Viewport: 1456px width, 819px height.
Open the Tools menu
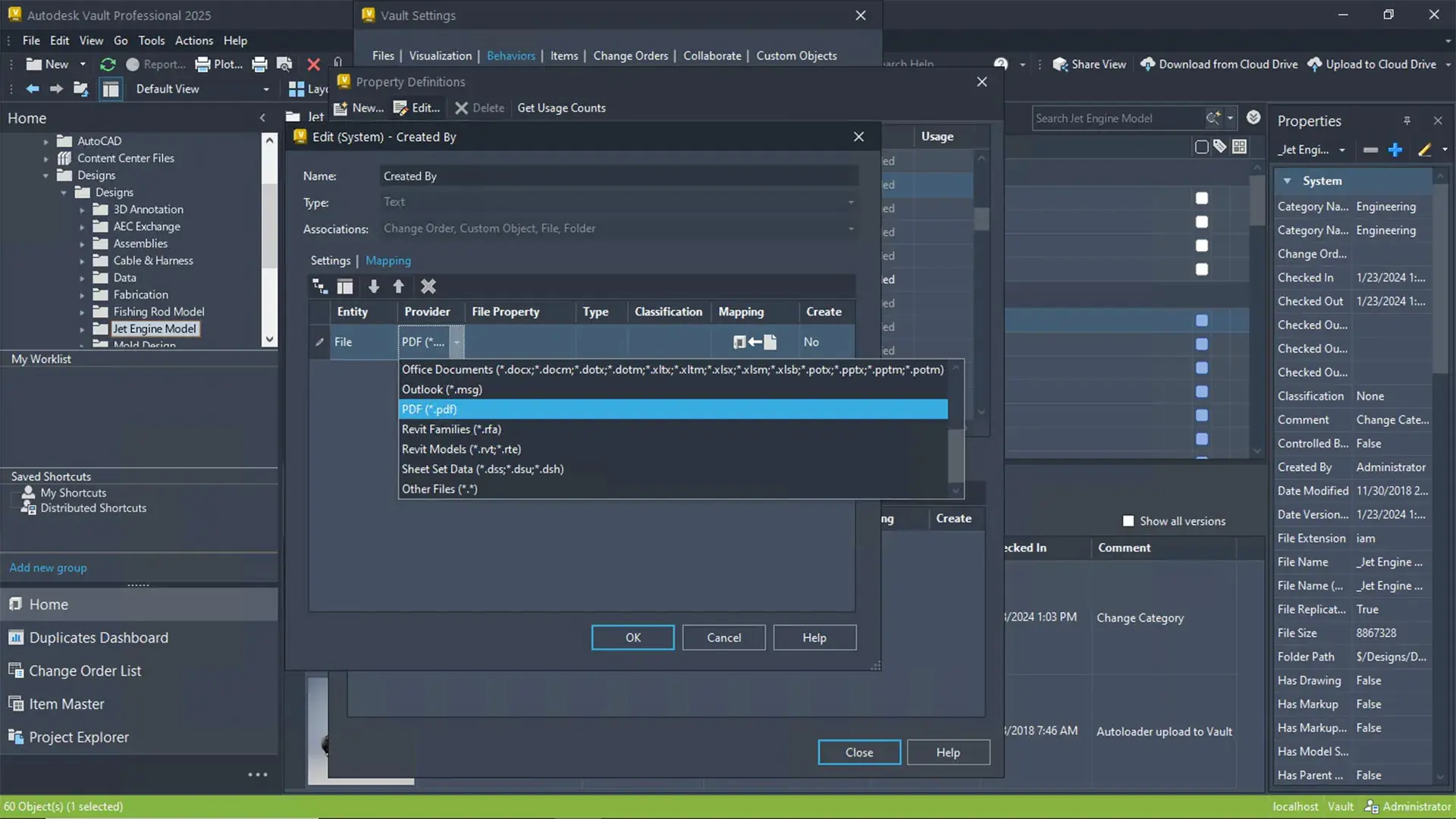point(151,40)
